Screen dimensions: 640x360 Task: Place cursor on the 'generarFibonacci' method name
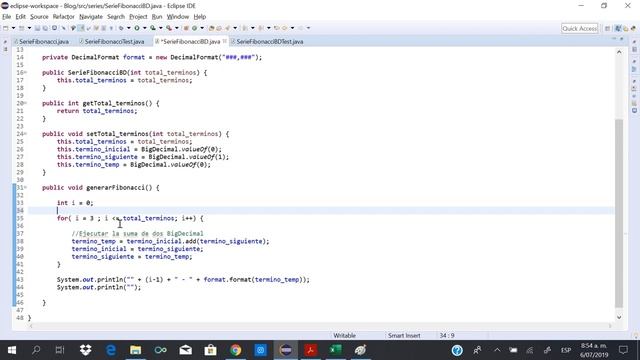[x=115, y=188]
